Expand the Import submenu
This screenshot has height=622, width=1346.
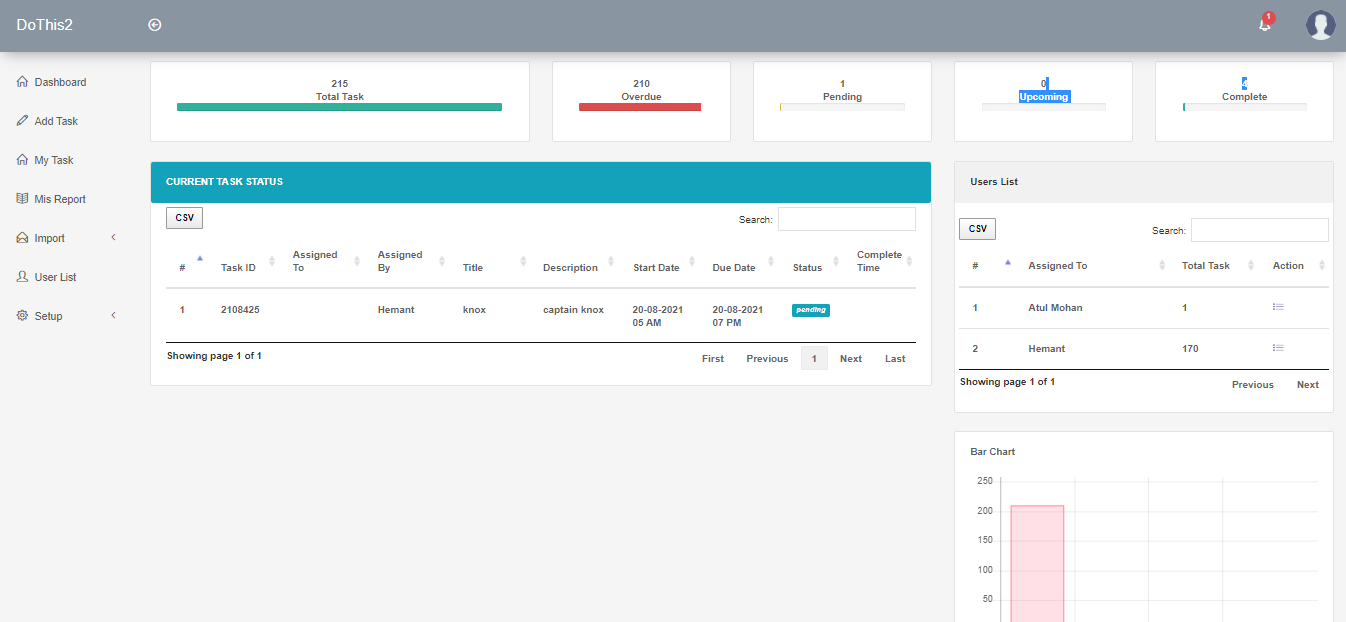point(50,238)
